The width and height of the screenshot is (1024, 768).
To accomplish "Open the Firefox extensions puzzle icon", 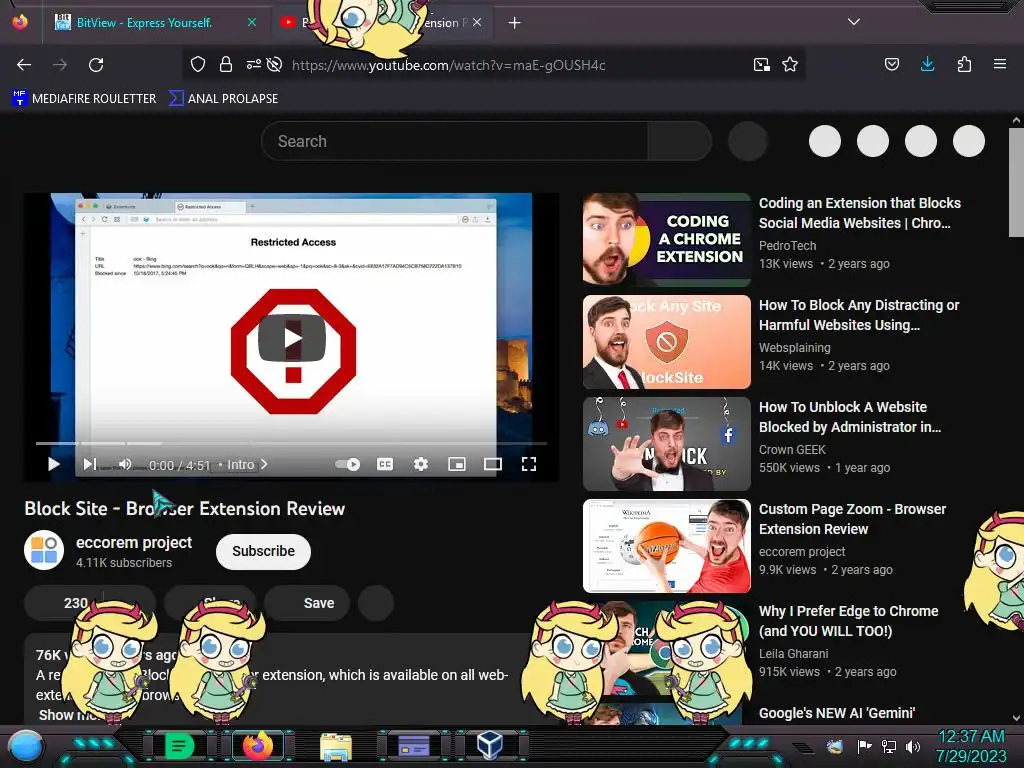I will tap(964, 64).
